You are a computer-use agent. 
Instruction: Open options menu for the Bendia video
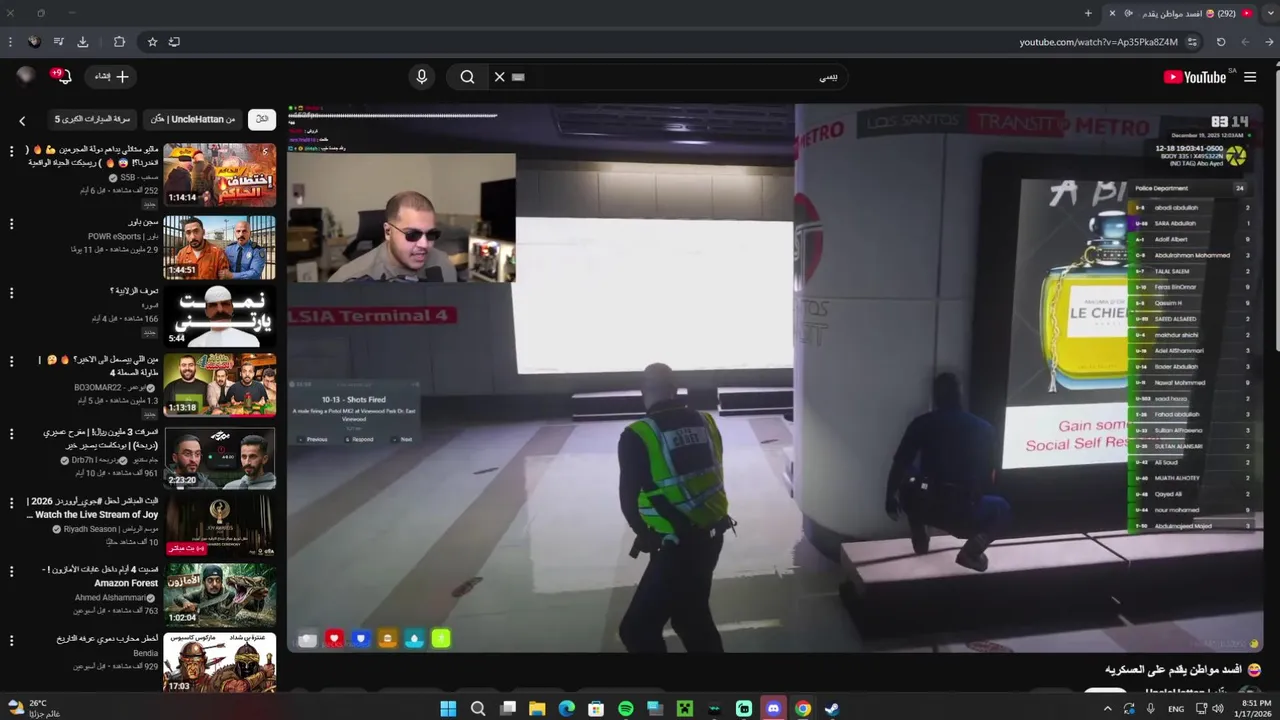coord(12,640)
